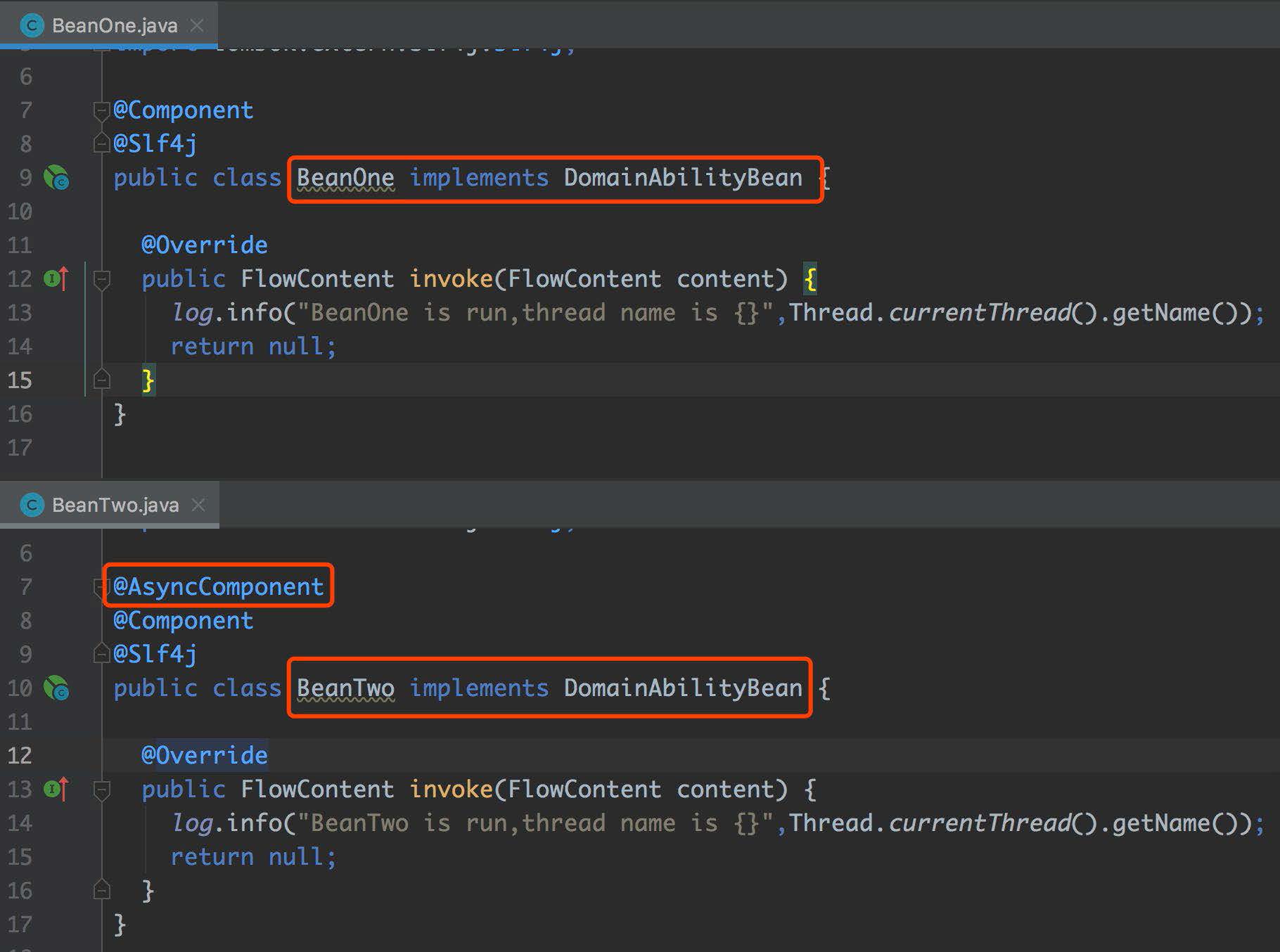This screenshot has width=1280, height=952.
Task: Close the BeanTwo.java tab
Action: point(198,505)
